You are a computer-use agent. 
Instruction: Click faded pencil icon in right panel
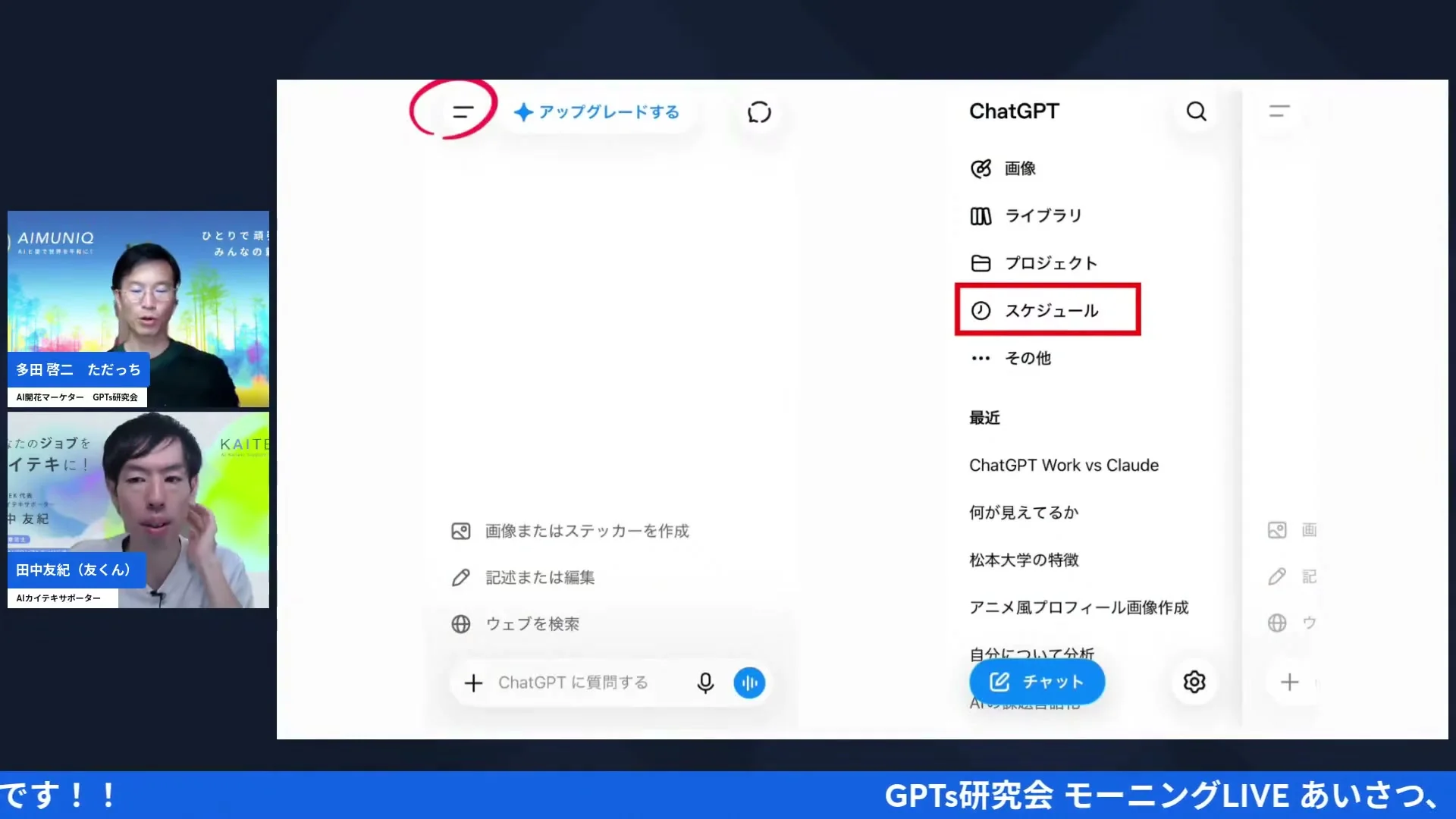(1277, 576)
